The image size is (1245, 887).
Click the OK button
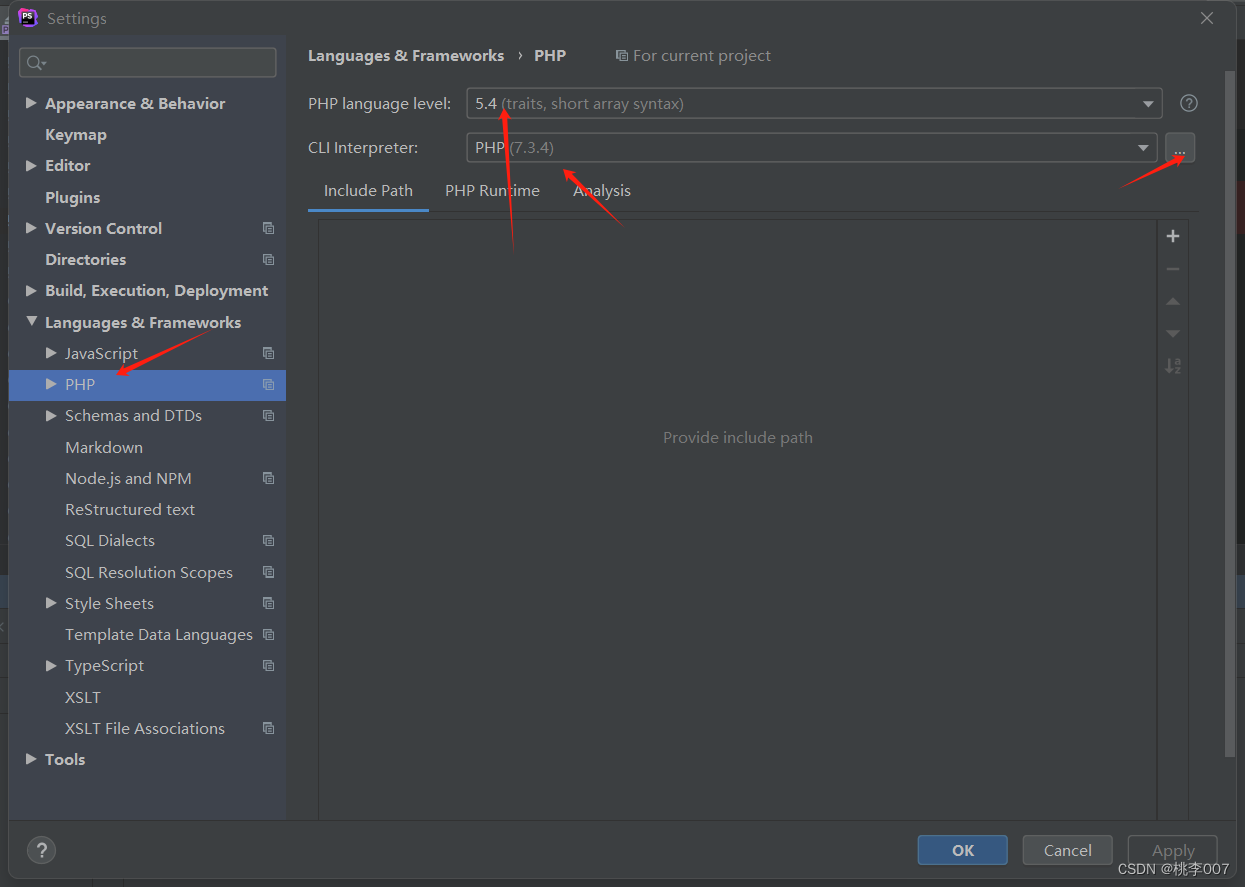click(x=962, y=850)
